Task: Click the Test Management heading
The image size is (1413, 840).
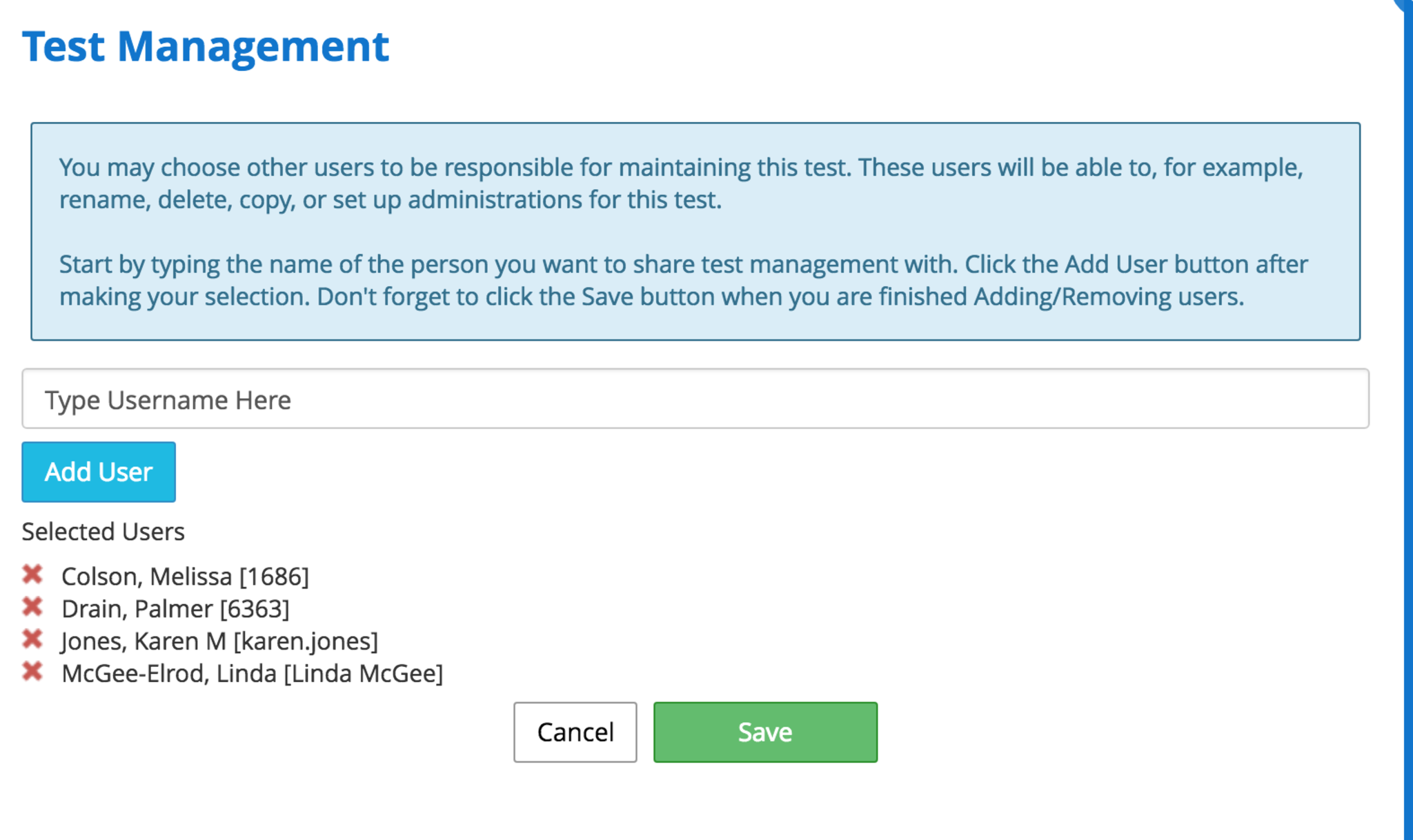Action: [x=206, y=47]
